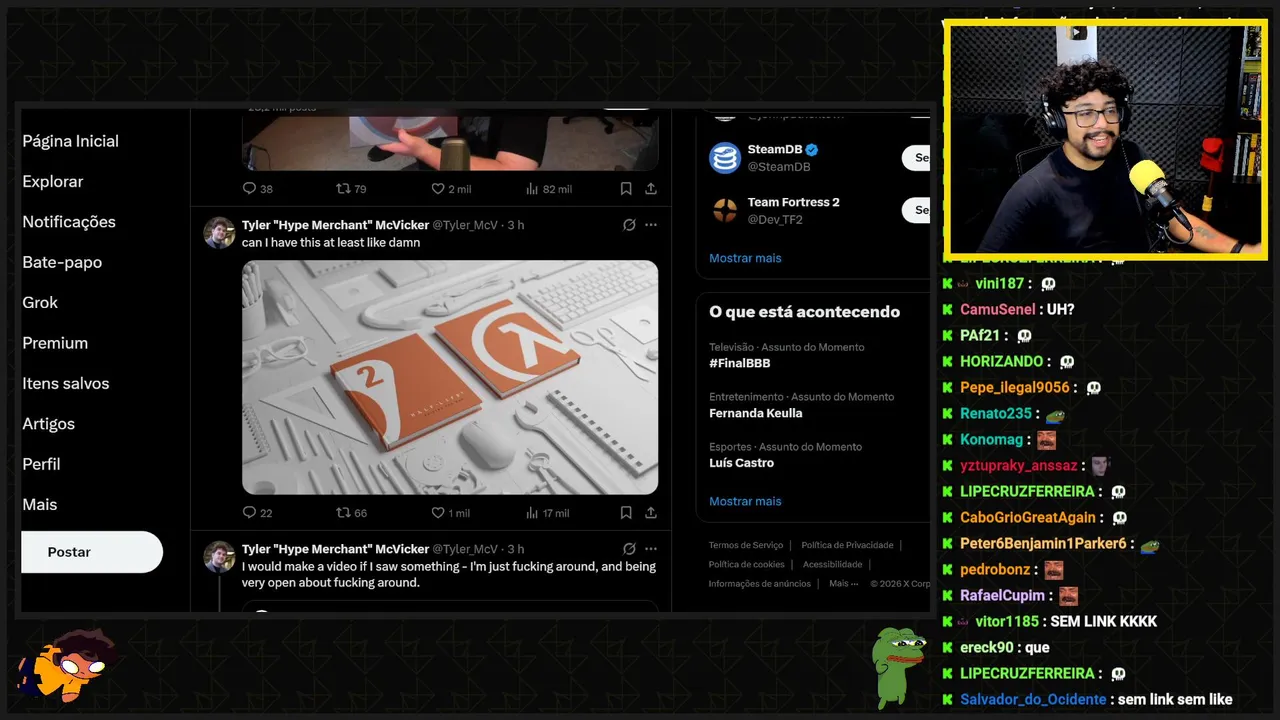Open Artigos in the sidebar
The width and height of the screenshot is (1280, 720).
tap(48, 424)
